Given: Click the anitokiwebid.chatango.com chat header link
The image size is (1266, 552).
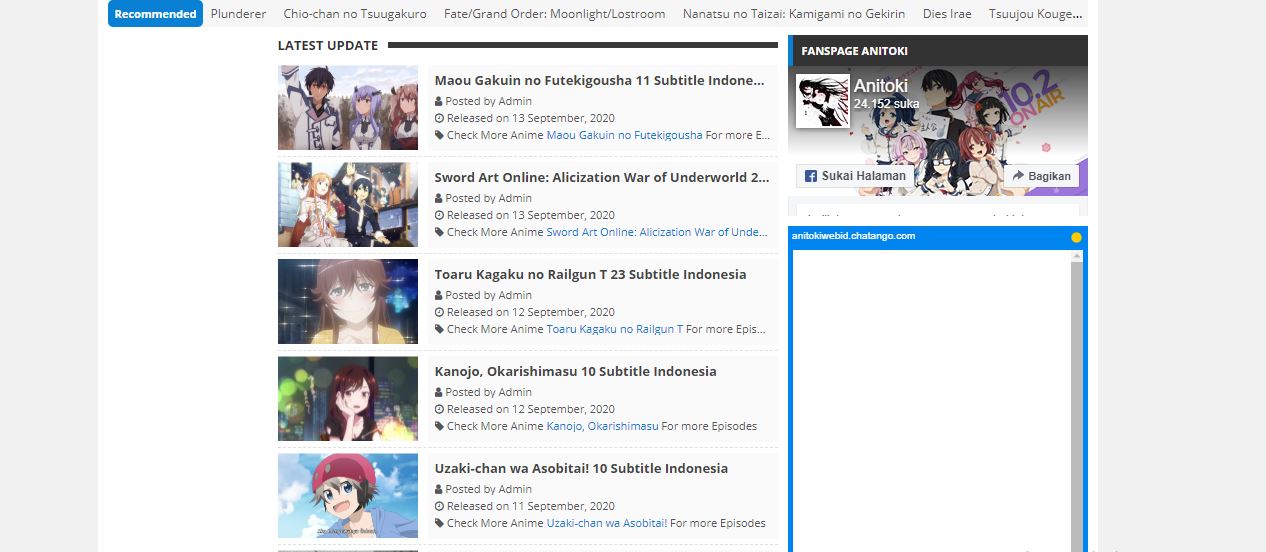Looking at the screenshot, I should click(x=853, y=236).
